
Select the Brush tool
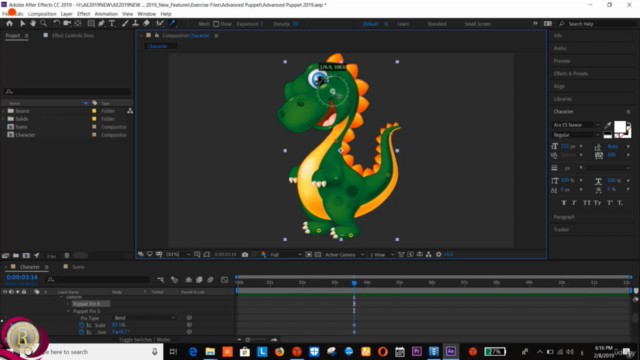(x=125, y=24)
